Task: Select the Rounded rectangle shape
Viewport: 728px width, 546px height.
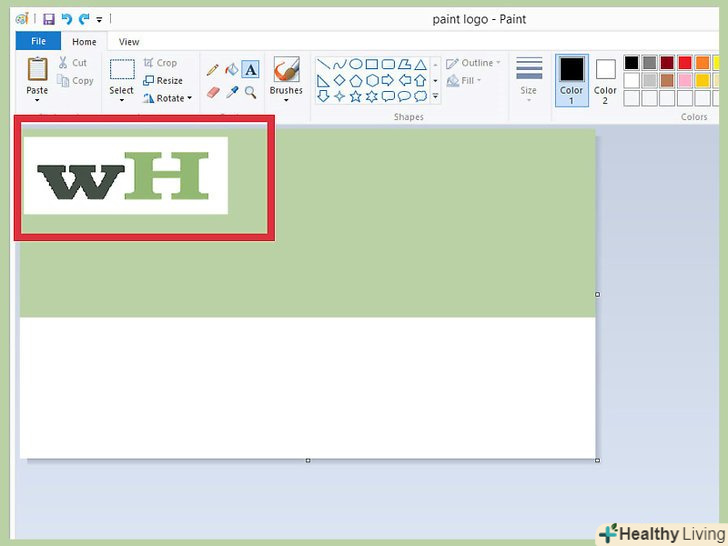Action: point(388,64)
